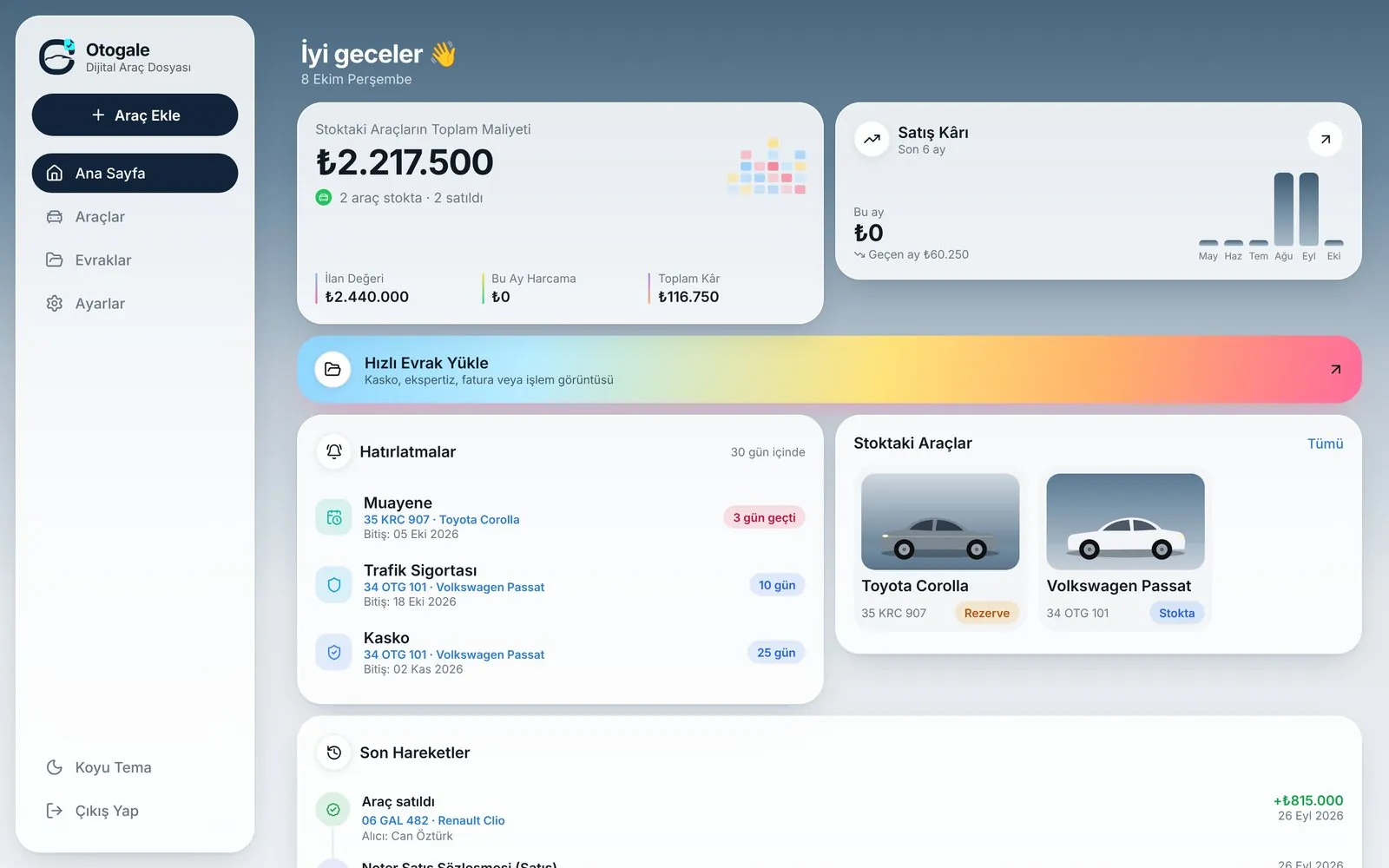Click the moon icon for Koyu Tema
This screenshot has width=1389, height=868.
click(55, 767)
